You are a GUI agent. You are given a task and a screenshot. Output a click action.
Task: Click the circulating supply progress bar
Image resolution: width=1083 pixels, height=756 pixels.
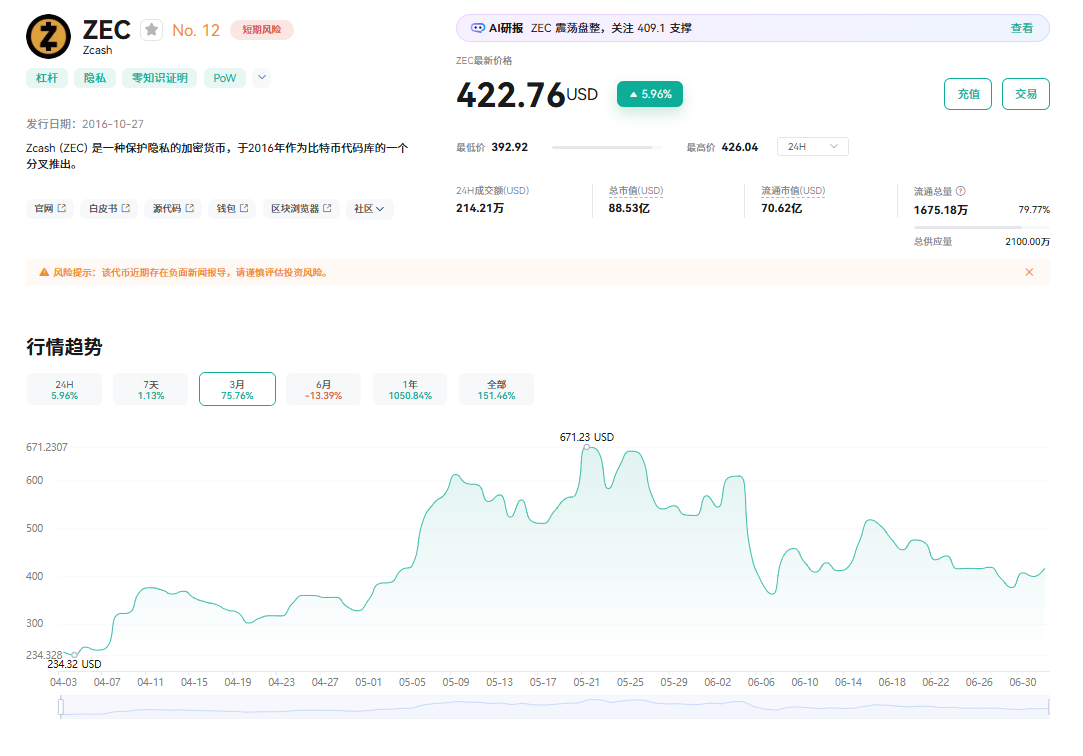981,227
